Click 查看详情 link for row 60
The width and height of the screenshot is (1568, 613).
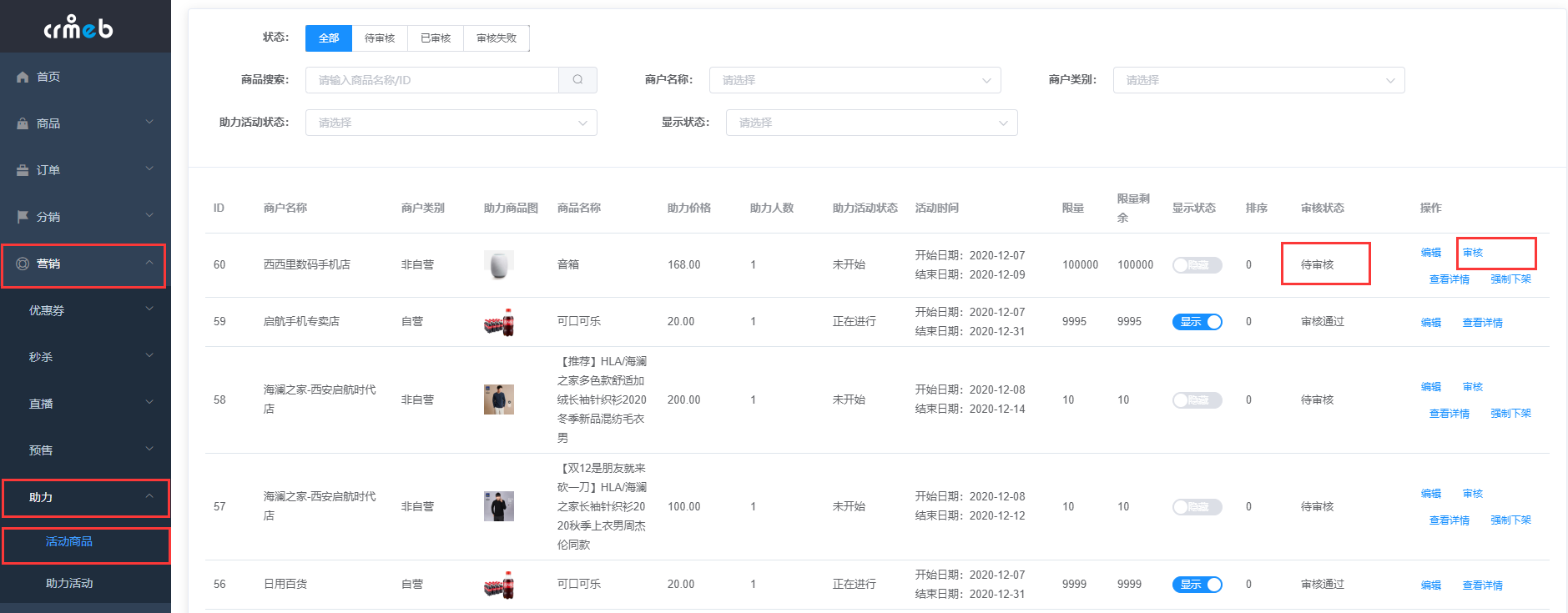click(1450, 279)
